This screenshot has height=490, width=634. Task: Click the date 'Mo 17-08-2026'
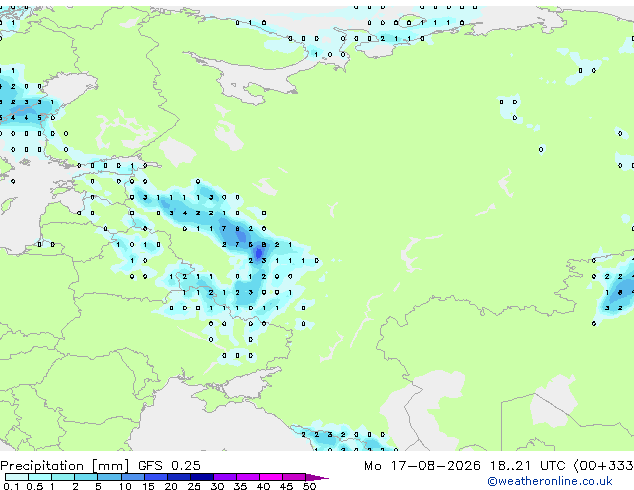(x=422, y=465)
